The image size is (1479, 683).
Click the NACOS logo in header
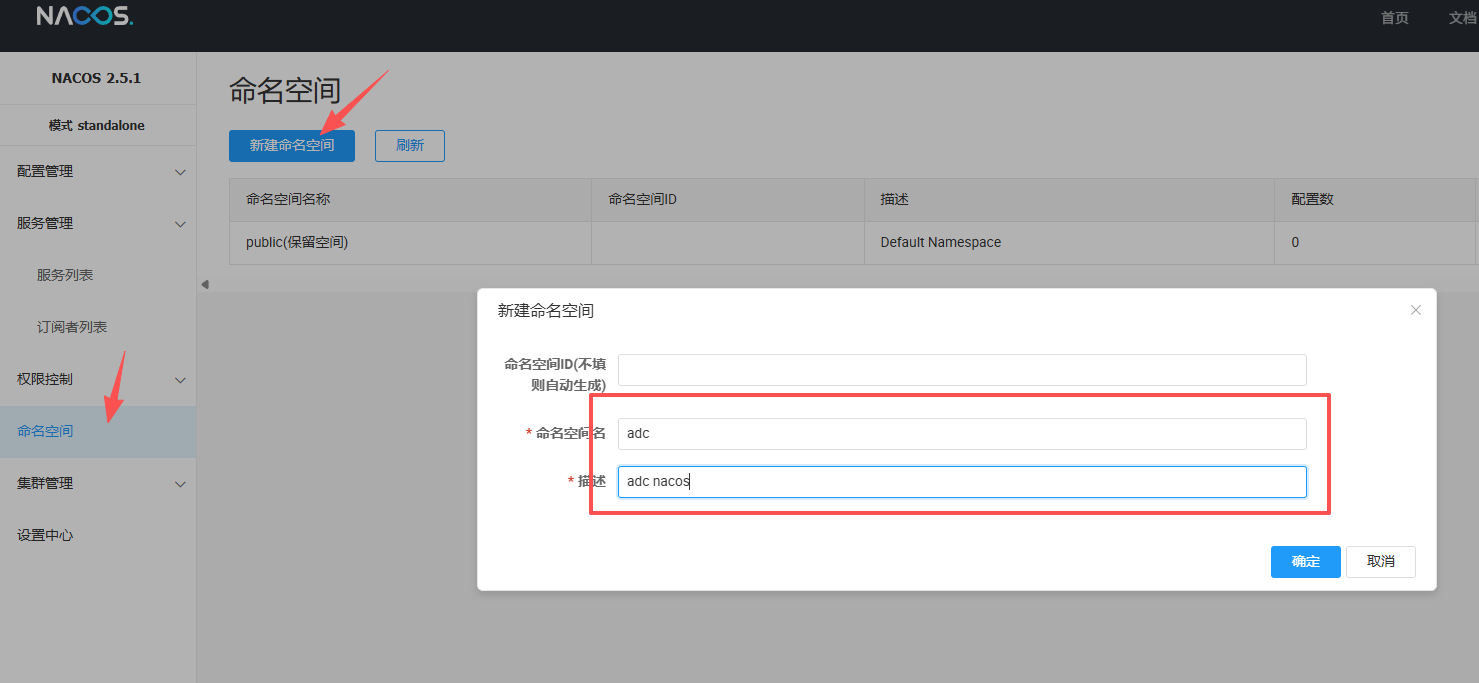point(84,17)
